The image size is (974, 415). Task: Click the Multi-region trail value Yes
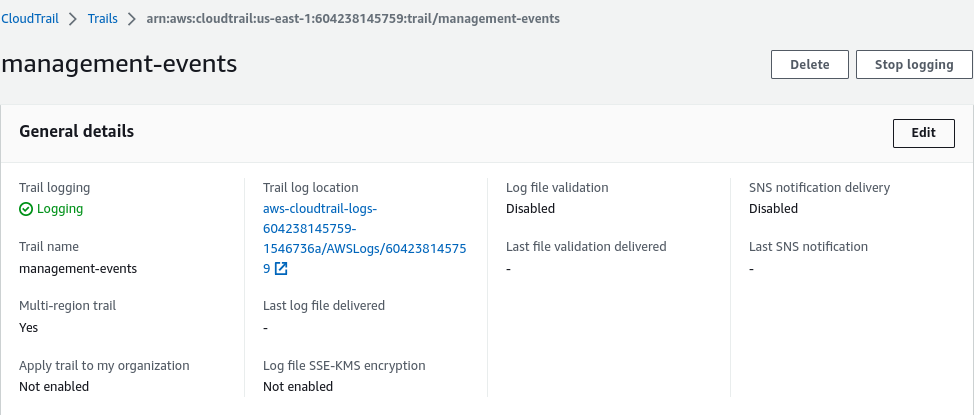coord(29,327)
